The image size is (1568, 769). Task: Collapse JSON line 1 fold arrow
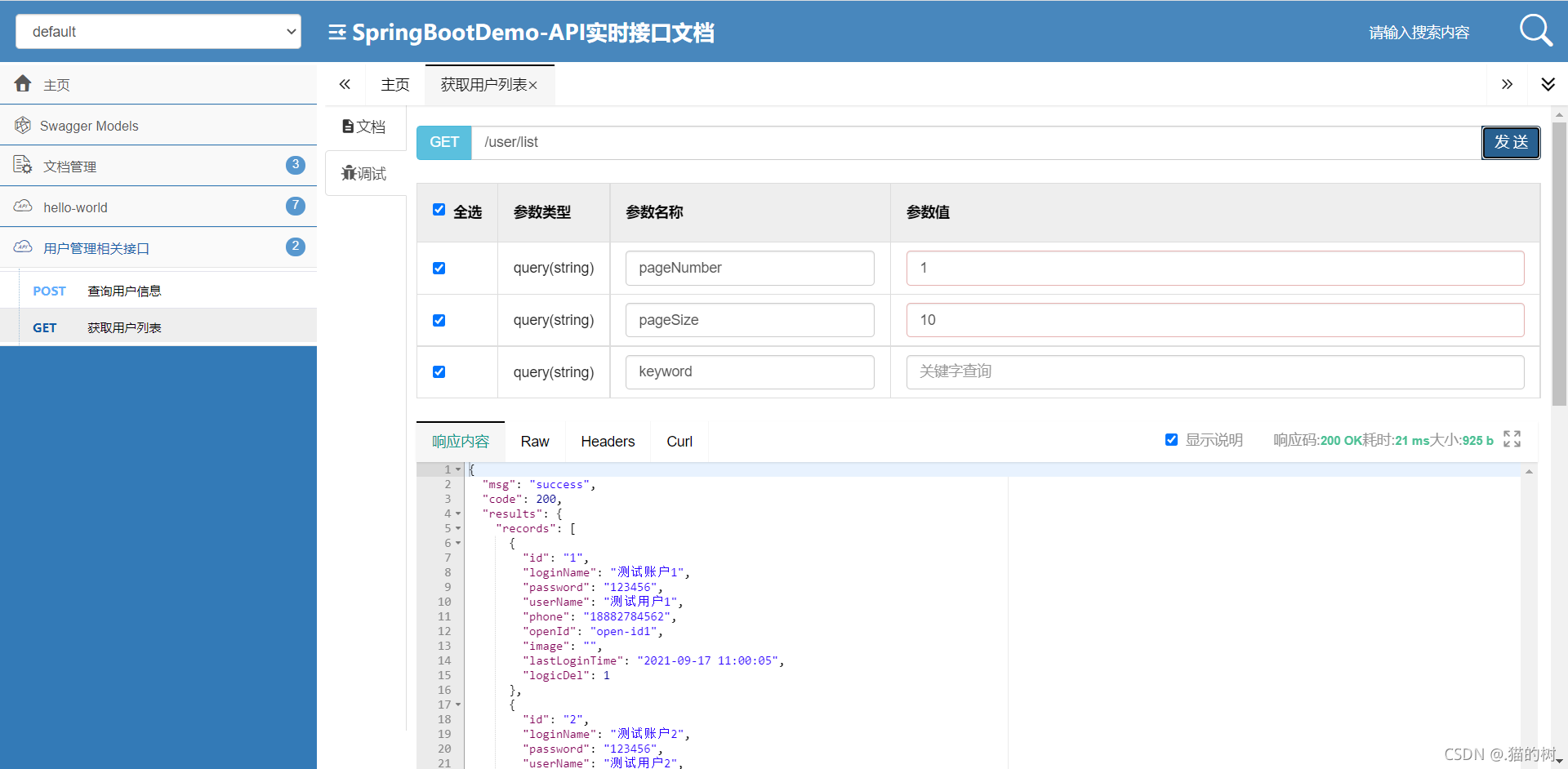point(458,469)
